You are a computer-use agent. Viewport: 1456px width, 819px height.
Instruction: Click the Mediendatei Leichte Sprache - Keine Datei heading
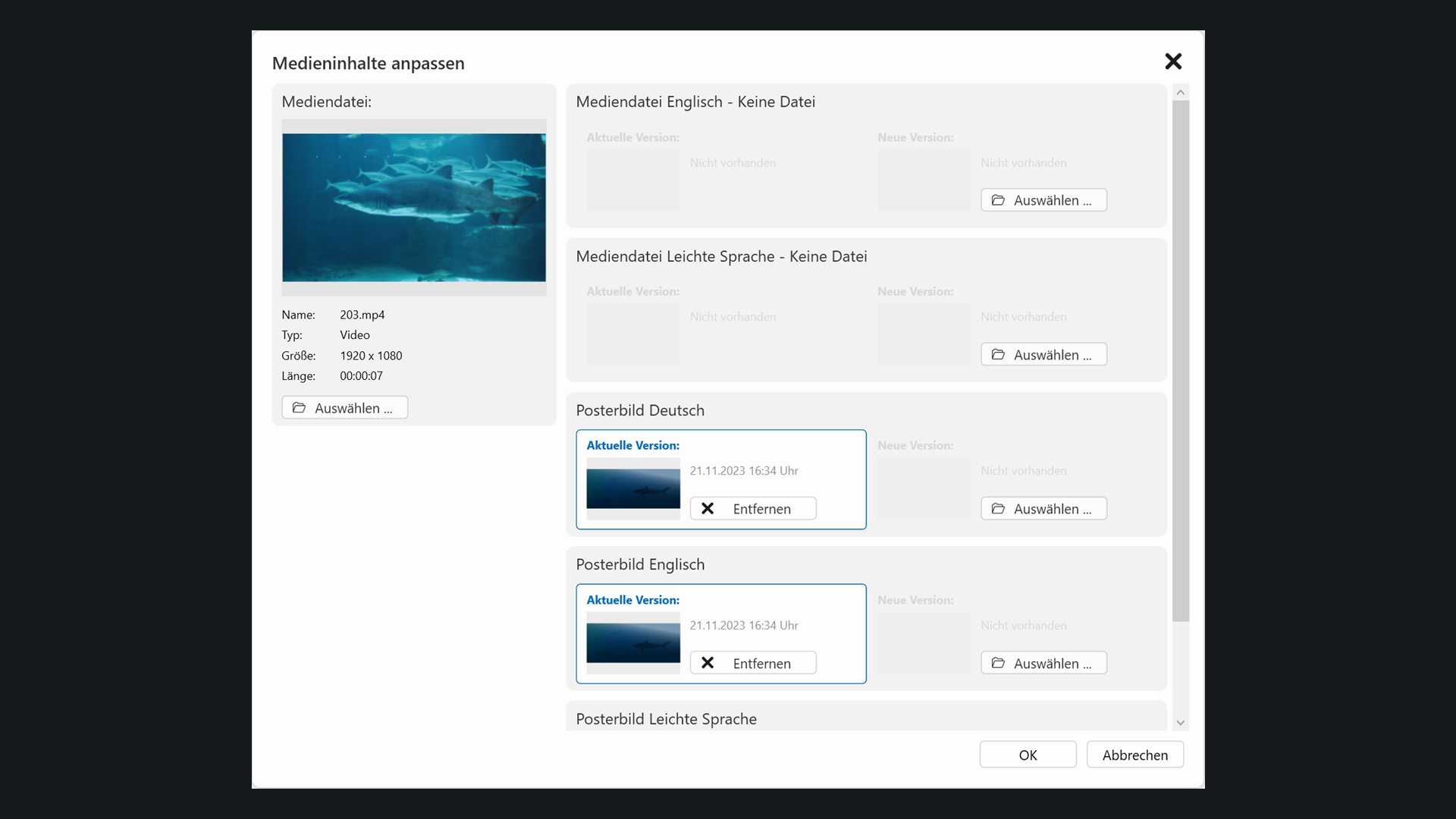[721, 257]
